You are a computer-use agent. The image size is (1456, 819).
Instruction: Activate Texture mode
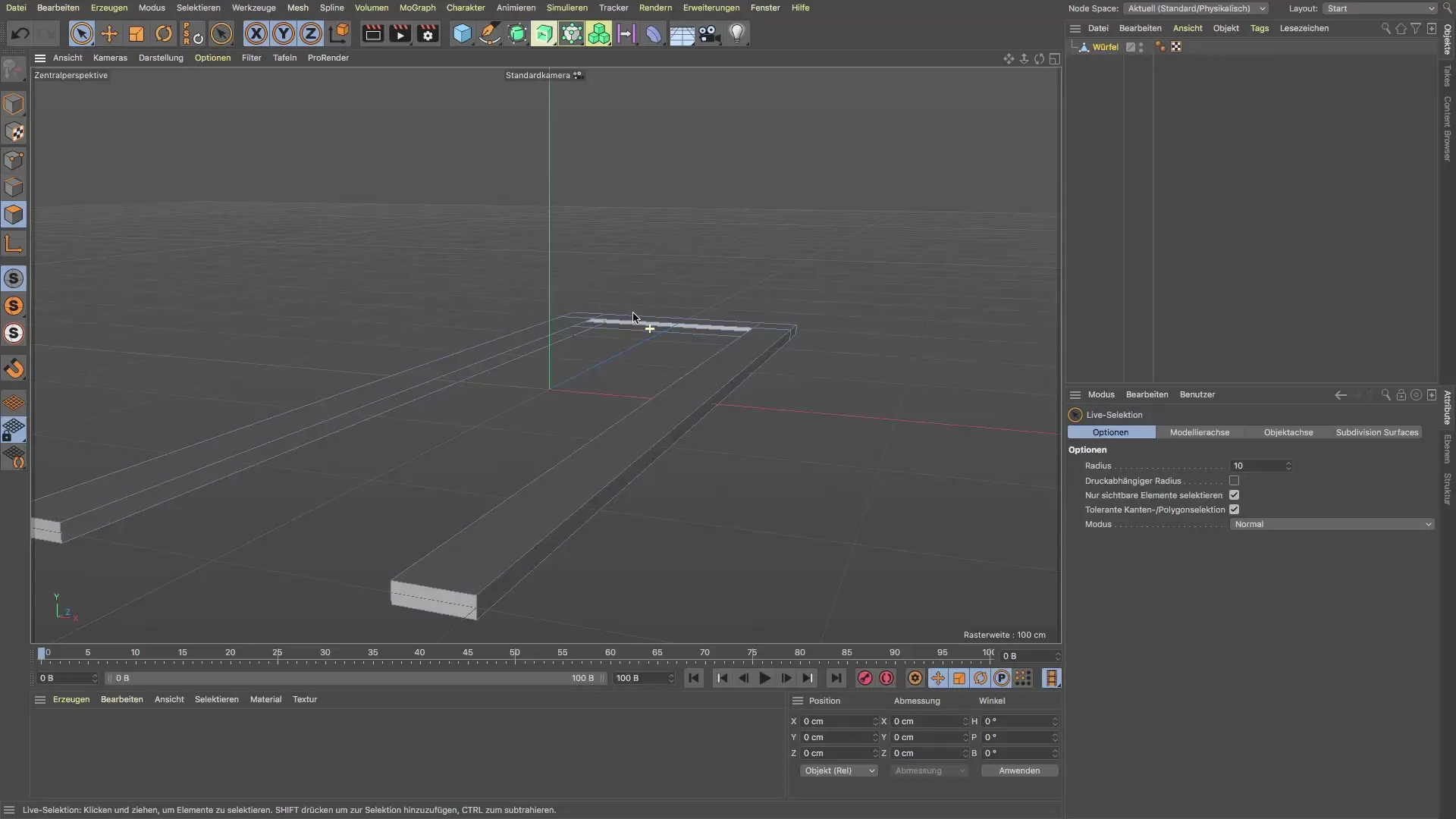[x=14, y=132]
